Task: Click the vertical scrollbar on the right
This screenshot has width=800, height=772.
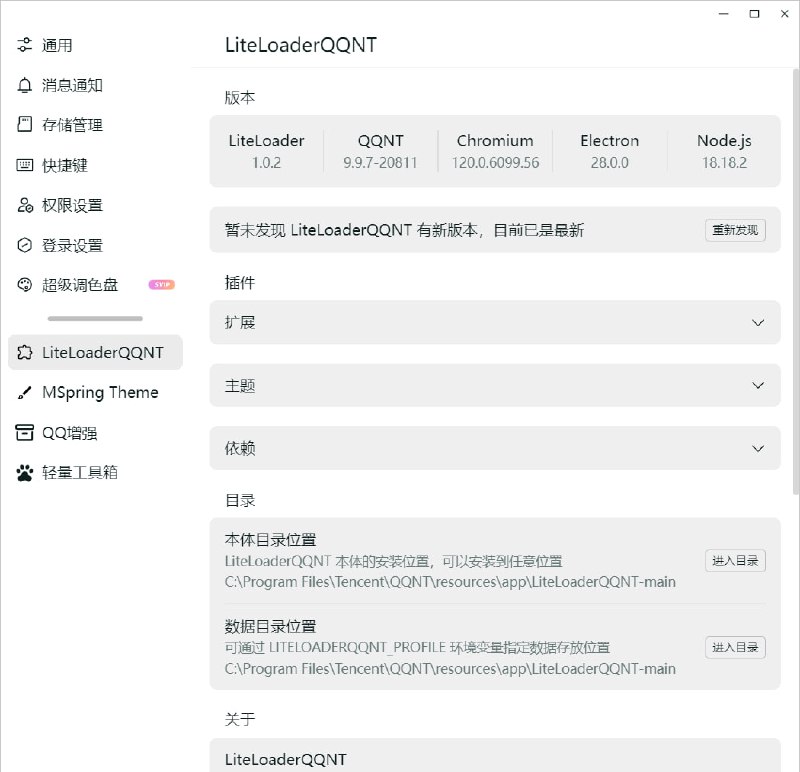Action: coord(795,282)
